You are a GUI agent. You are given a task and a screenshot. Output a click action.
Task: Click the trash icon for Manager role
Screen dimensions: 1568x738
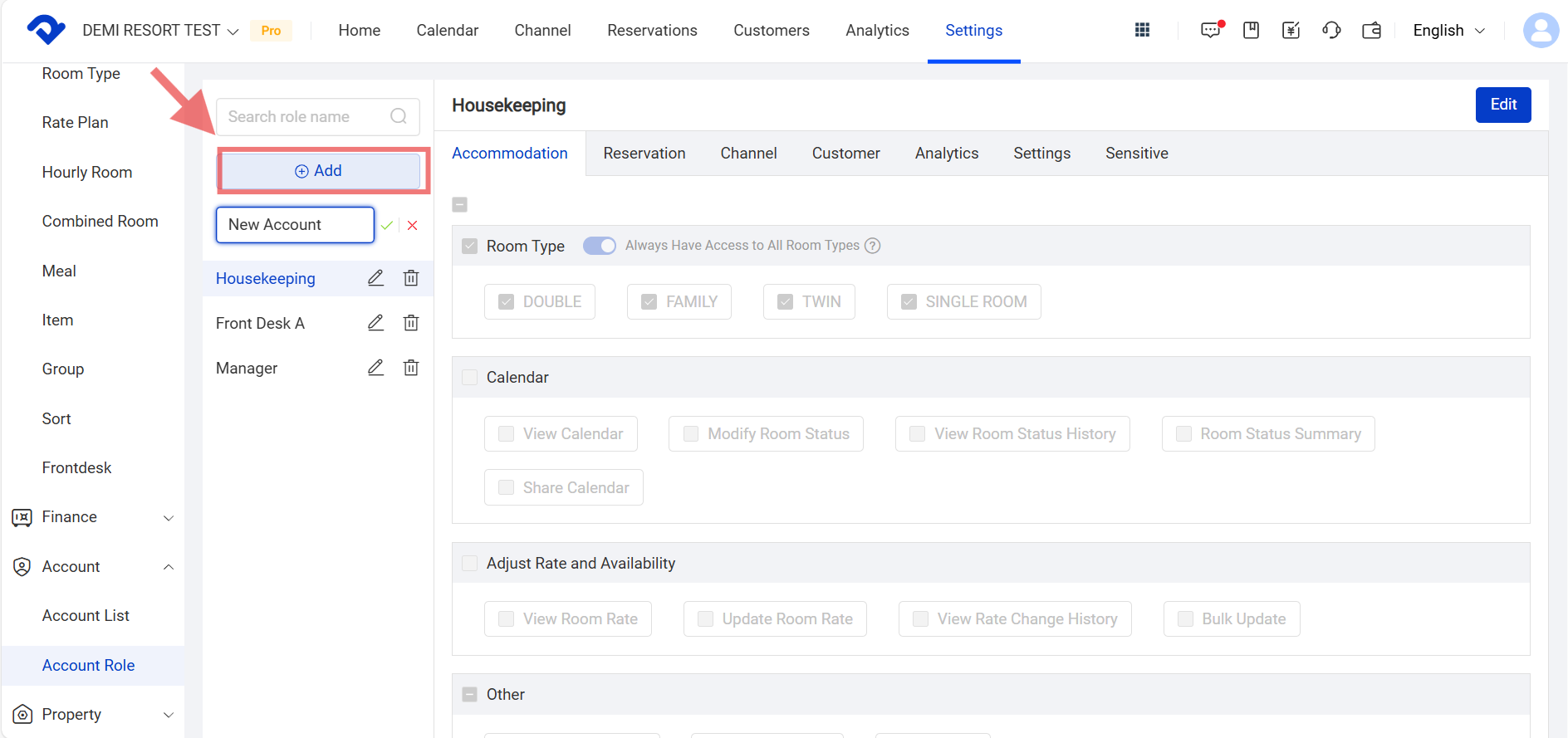(411, 368)
